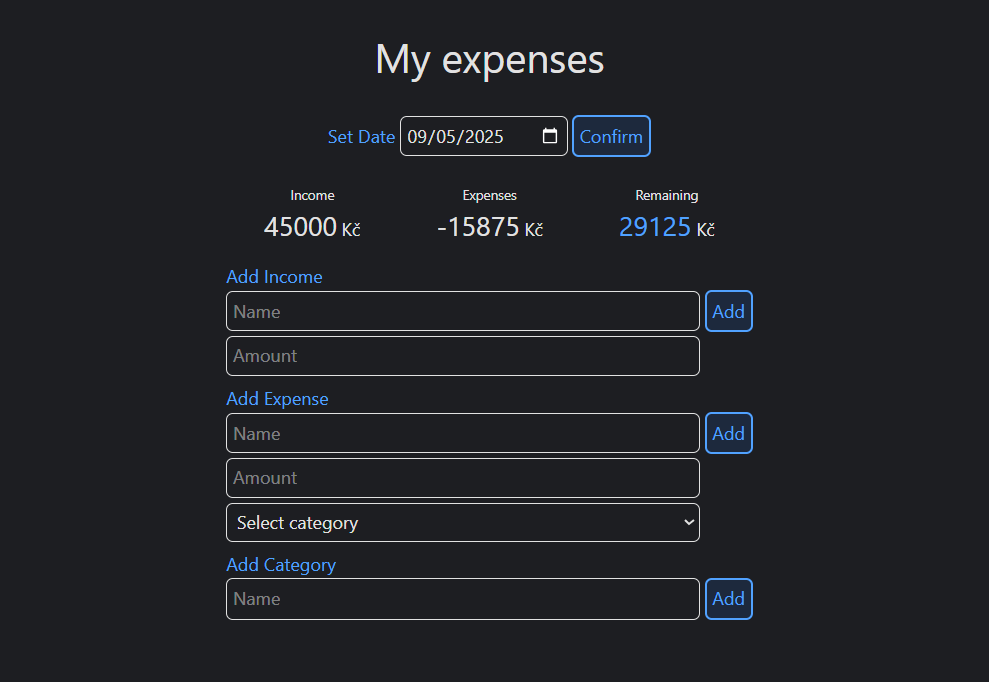Click the Add Expense heading label
Screen dimensions: 989x682
pyautogui.click(x=277, y=399)
